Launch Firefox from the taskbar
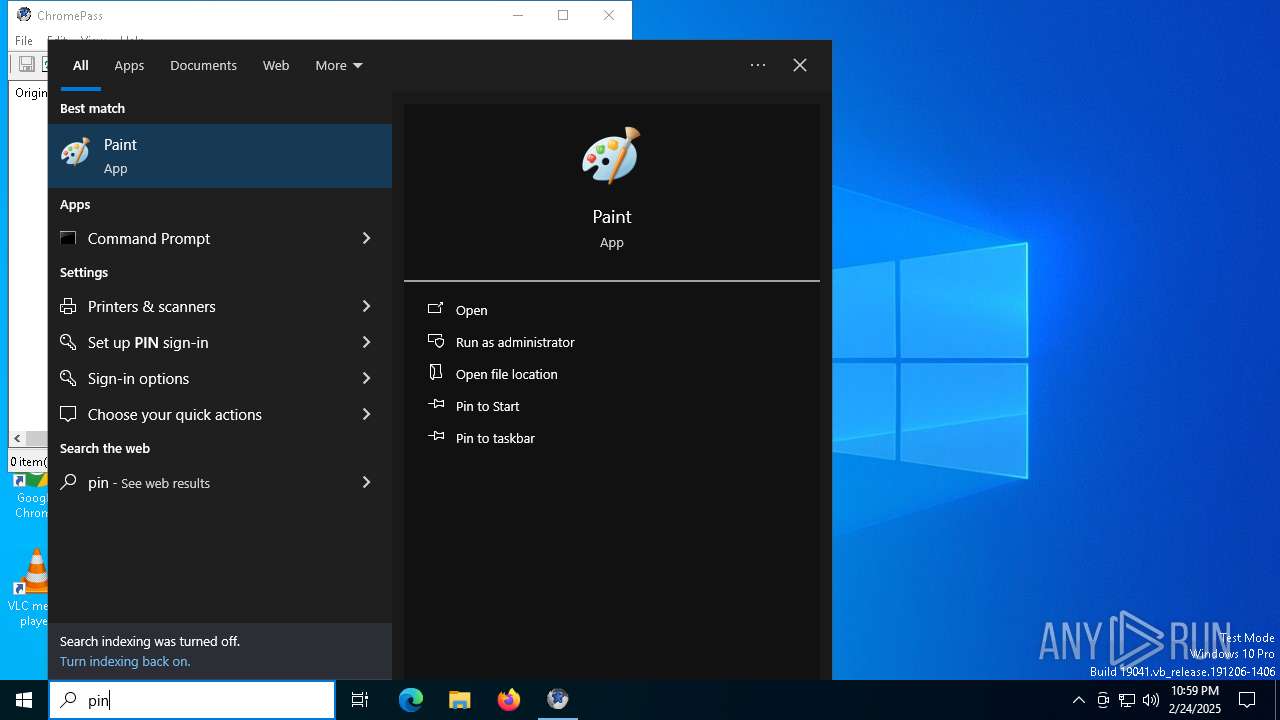 509,700
